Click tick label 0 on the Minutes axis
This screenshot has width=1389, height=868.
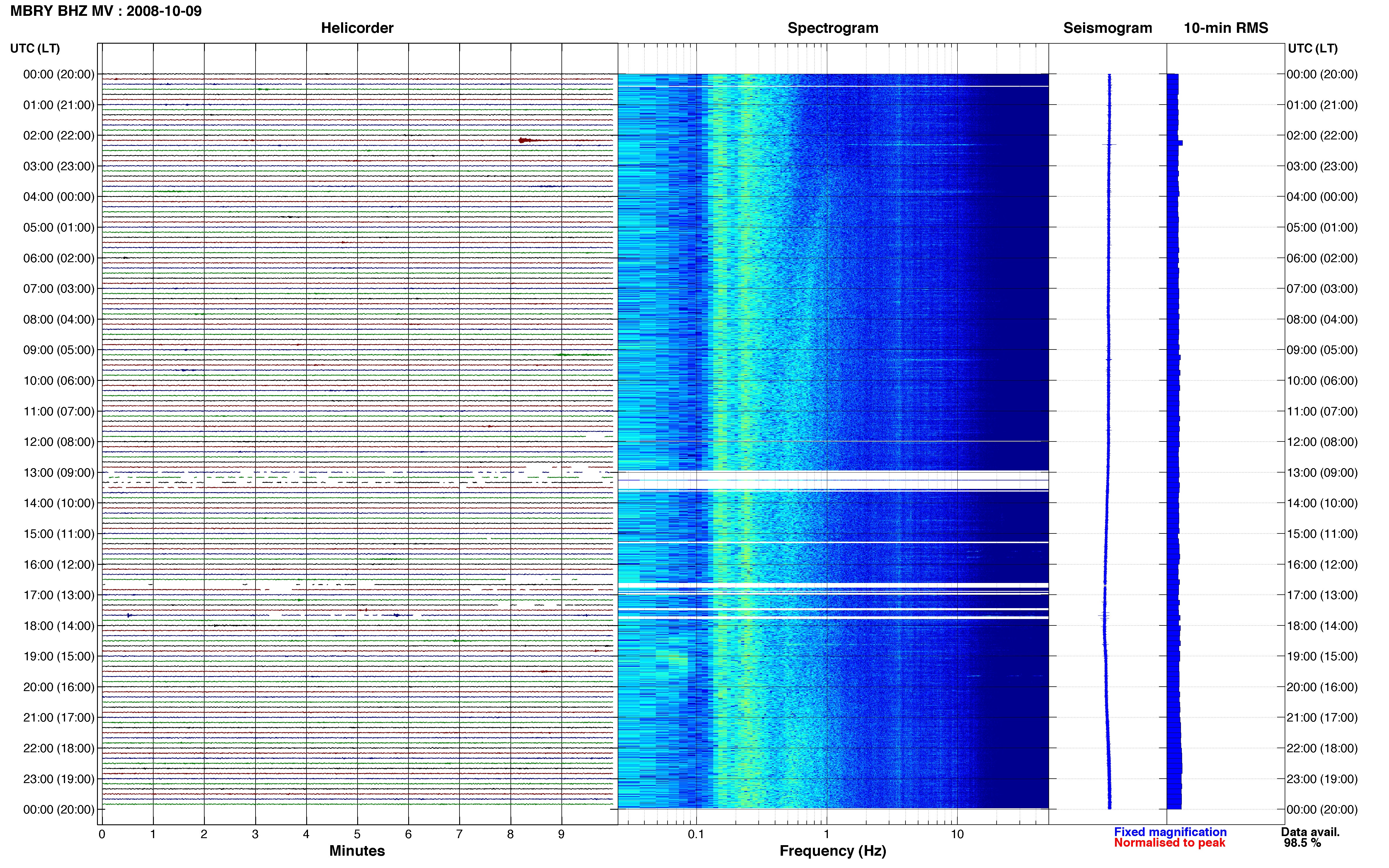coord(102,834)
